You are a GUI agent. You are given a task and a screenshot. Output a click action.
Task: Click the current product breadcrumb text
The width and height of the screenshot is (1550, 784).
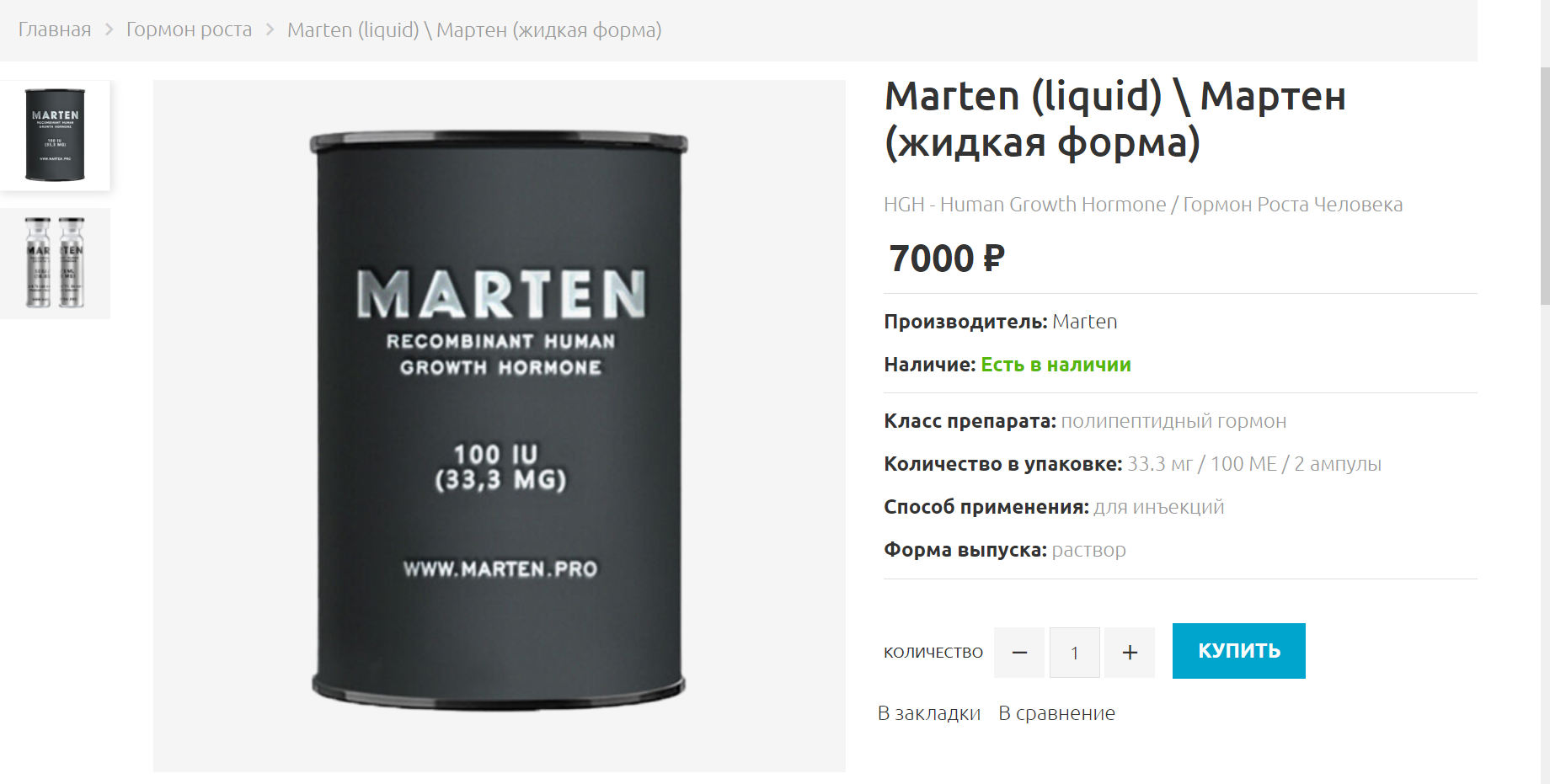pos(474,30)
